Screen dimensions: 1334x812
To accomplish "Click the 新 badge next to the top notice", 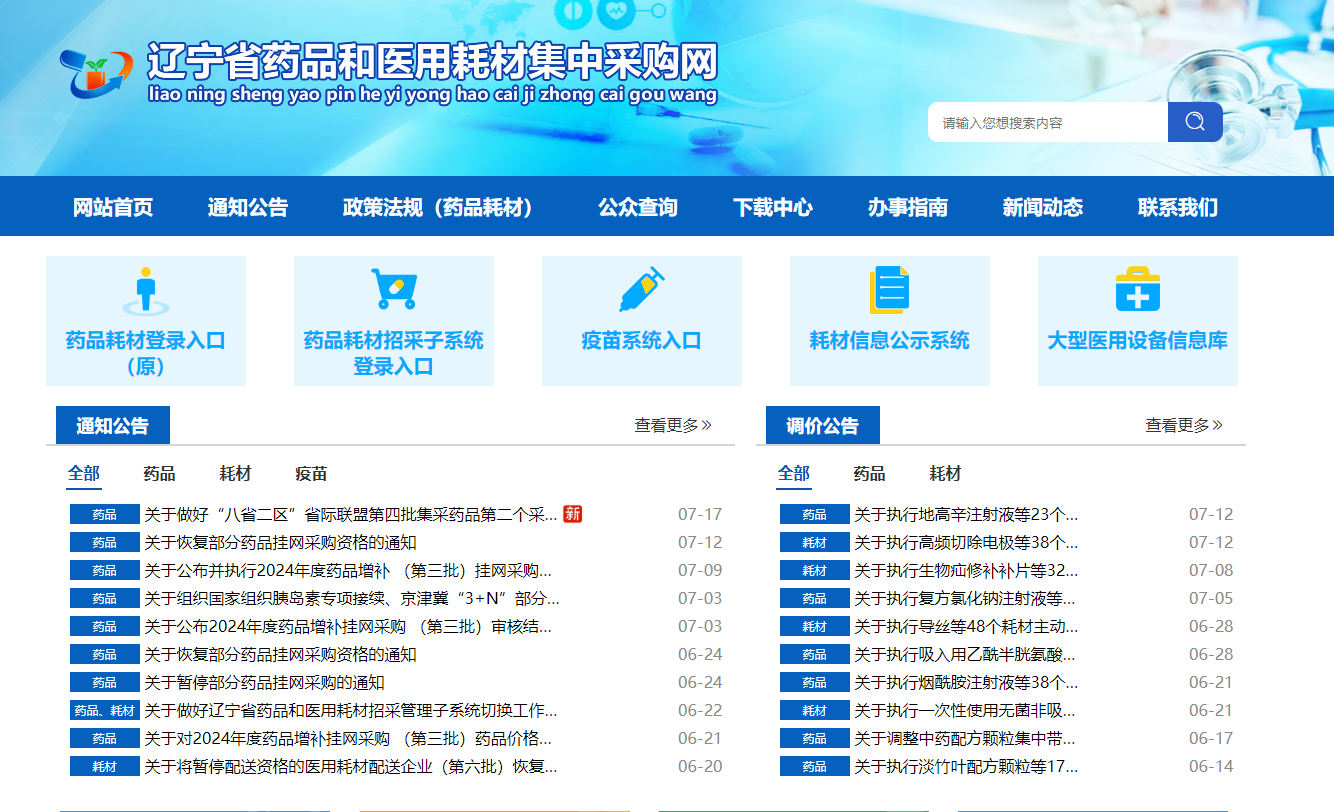I will coord(571,514).
